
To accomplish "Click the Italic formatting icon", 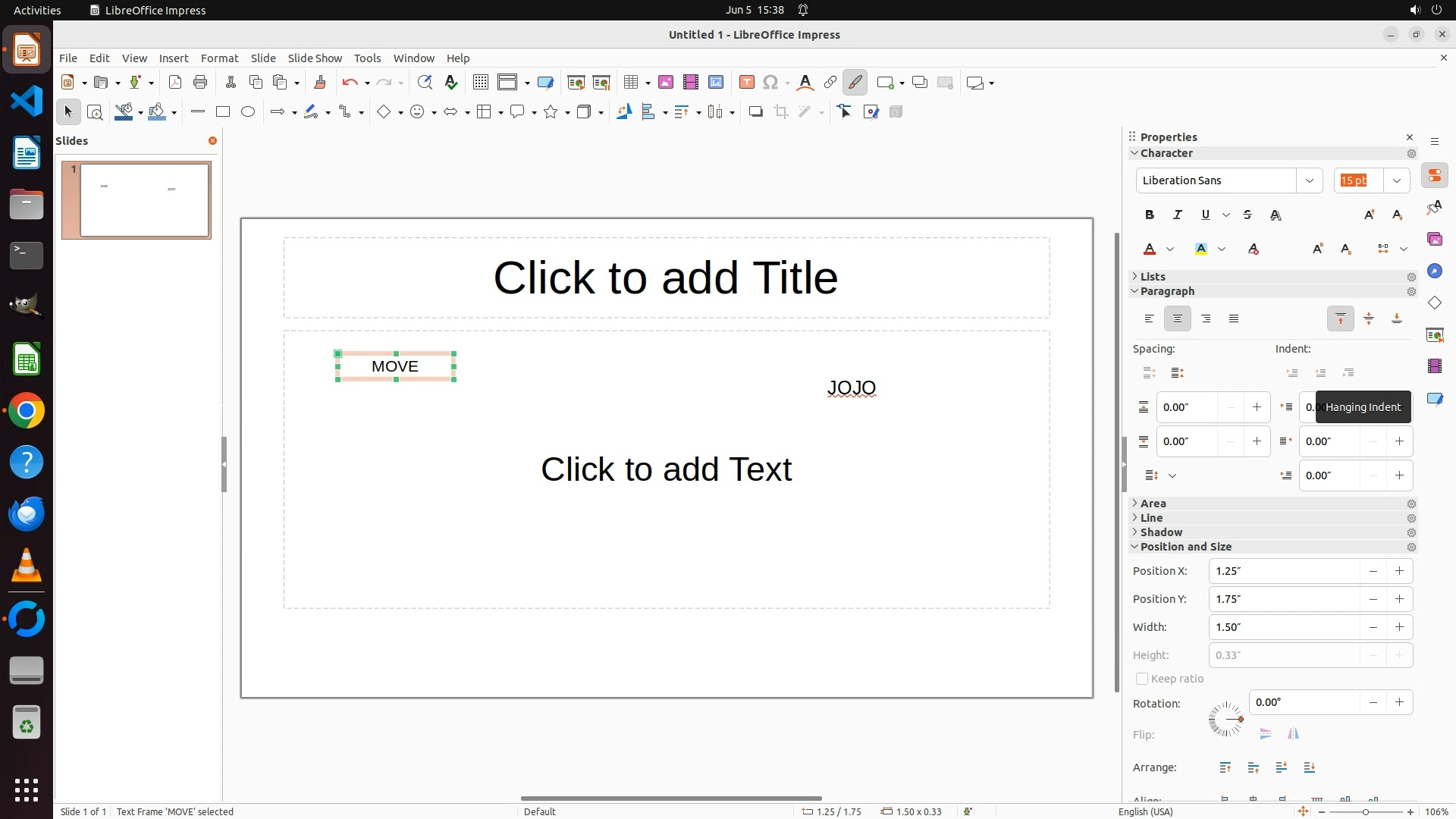I will click(1177, 215).
